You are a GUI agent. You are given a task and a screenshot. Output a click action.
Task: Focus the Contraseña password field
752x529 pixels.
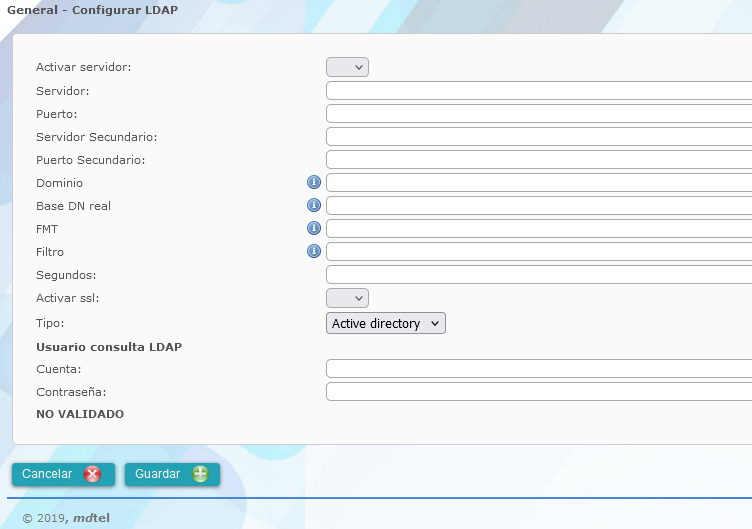538,392
